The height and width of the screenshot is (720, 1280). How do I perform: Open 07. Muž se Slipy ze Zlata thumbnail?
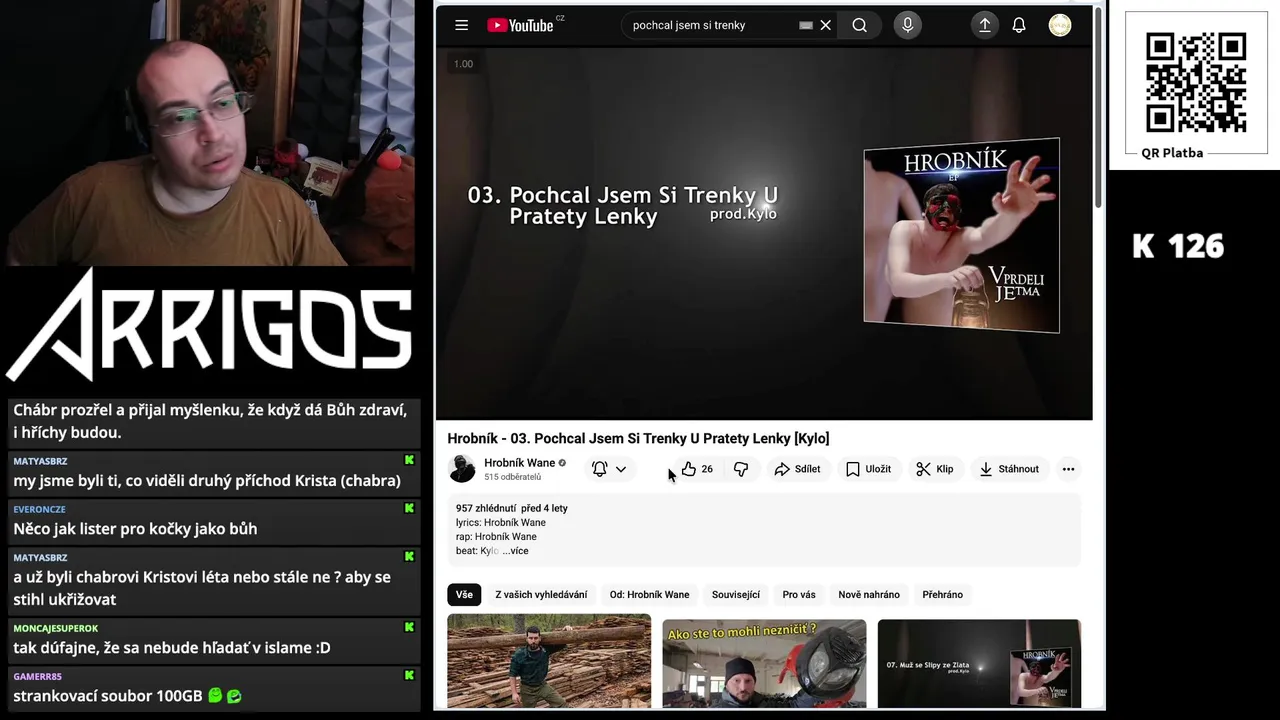[979, 664]
